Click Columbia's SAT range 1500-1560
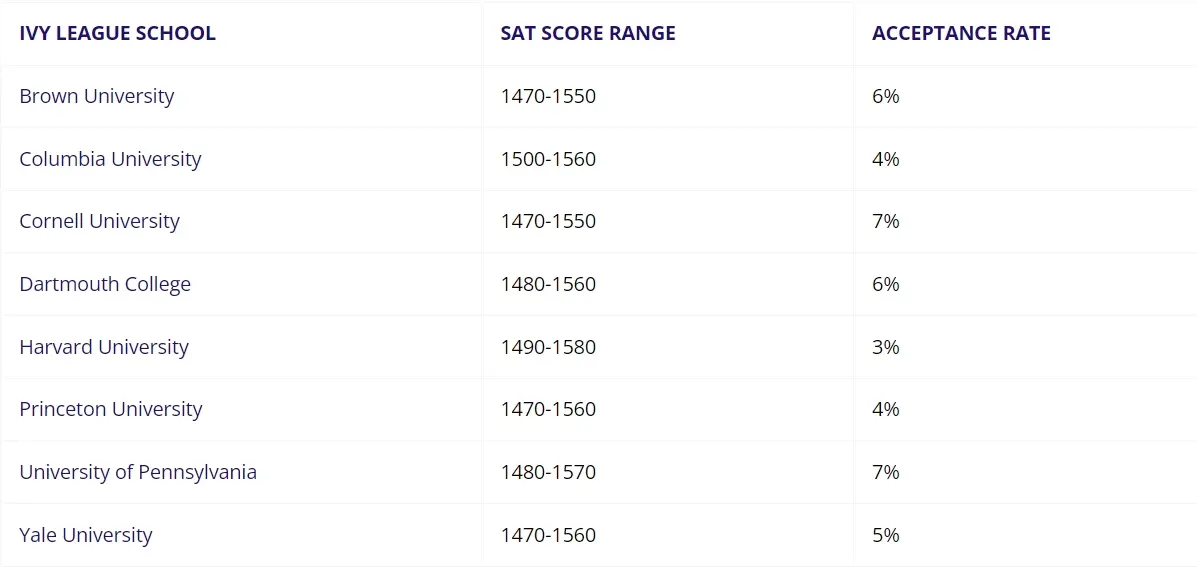This screenshot has height=568, width=1197. coord(548,159)
